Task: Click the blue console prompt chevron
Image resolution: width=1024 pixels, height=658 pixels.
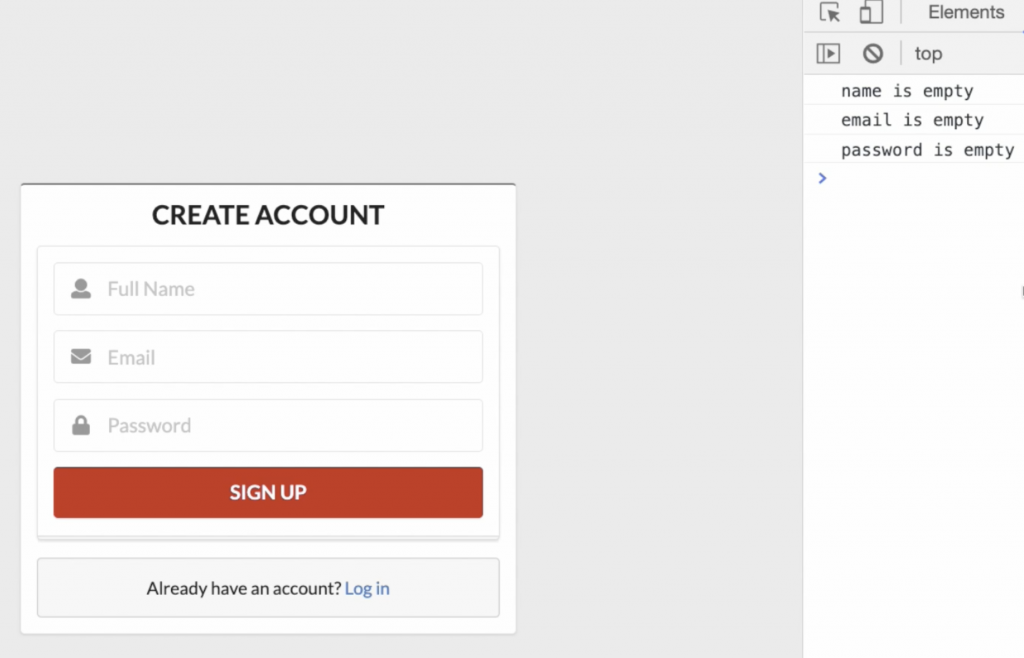Action: tap(822, 178)
